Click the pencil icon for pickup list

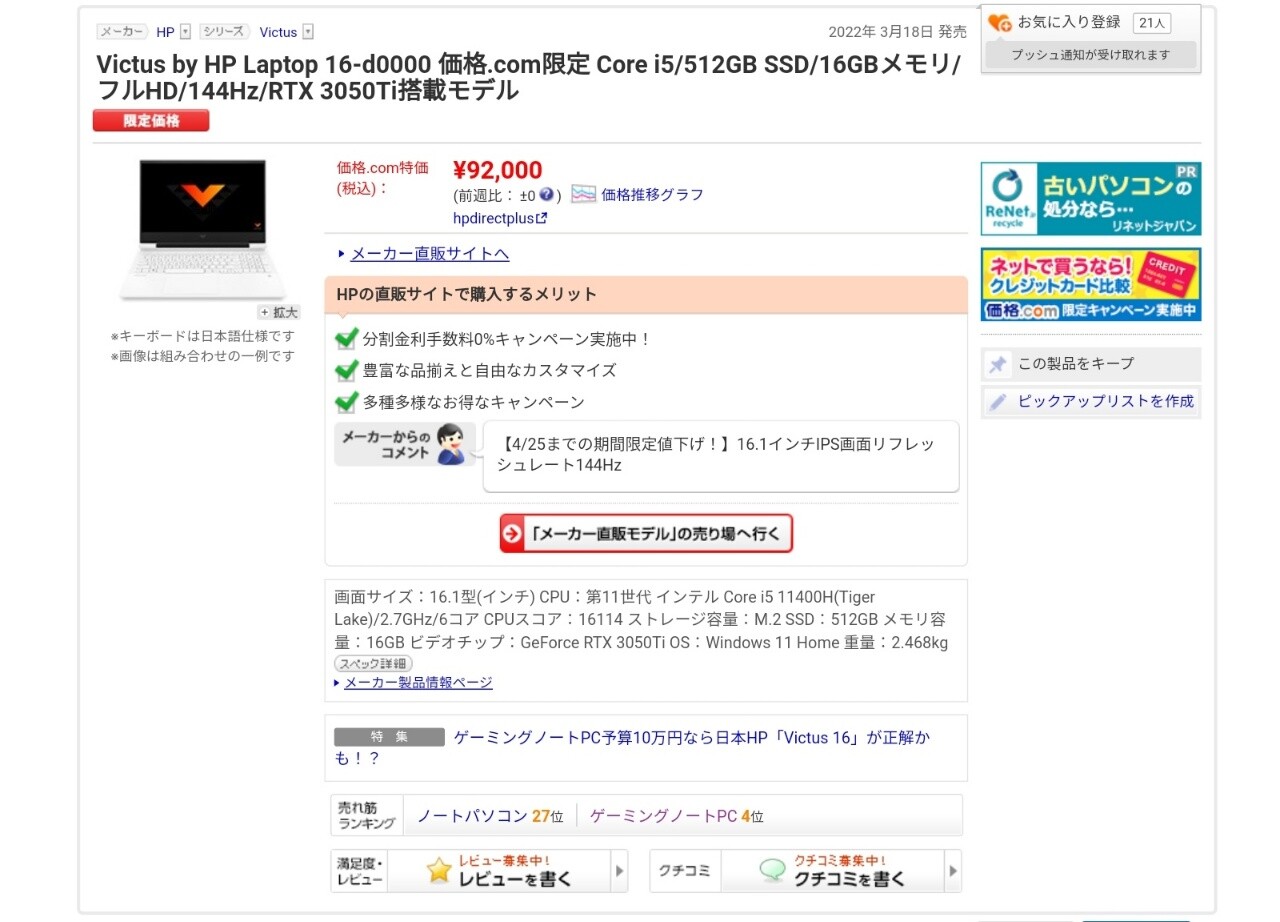[998, 402]
